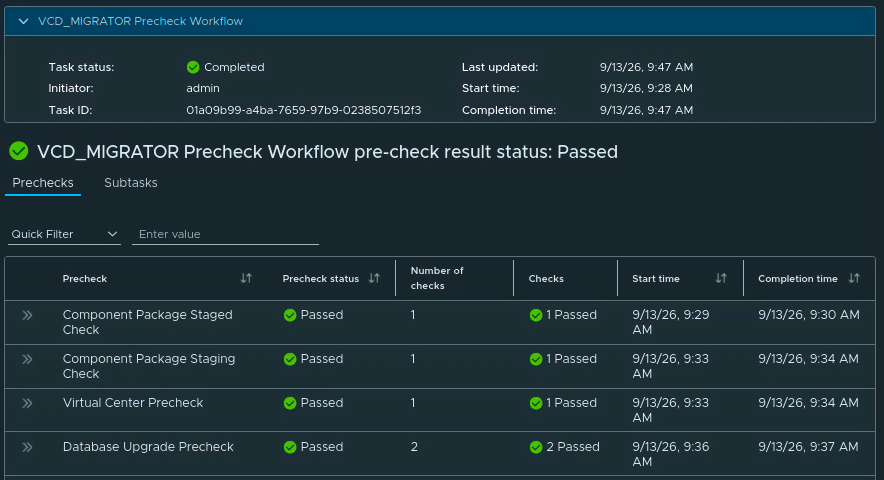
Task: Click the Start time value 9:28 AM
Action: click(646, 89)
